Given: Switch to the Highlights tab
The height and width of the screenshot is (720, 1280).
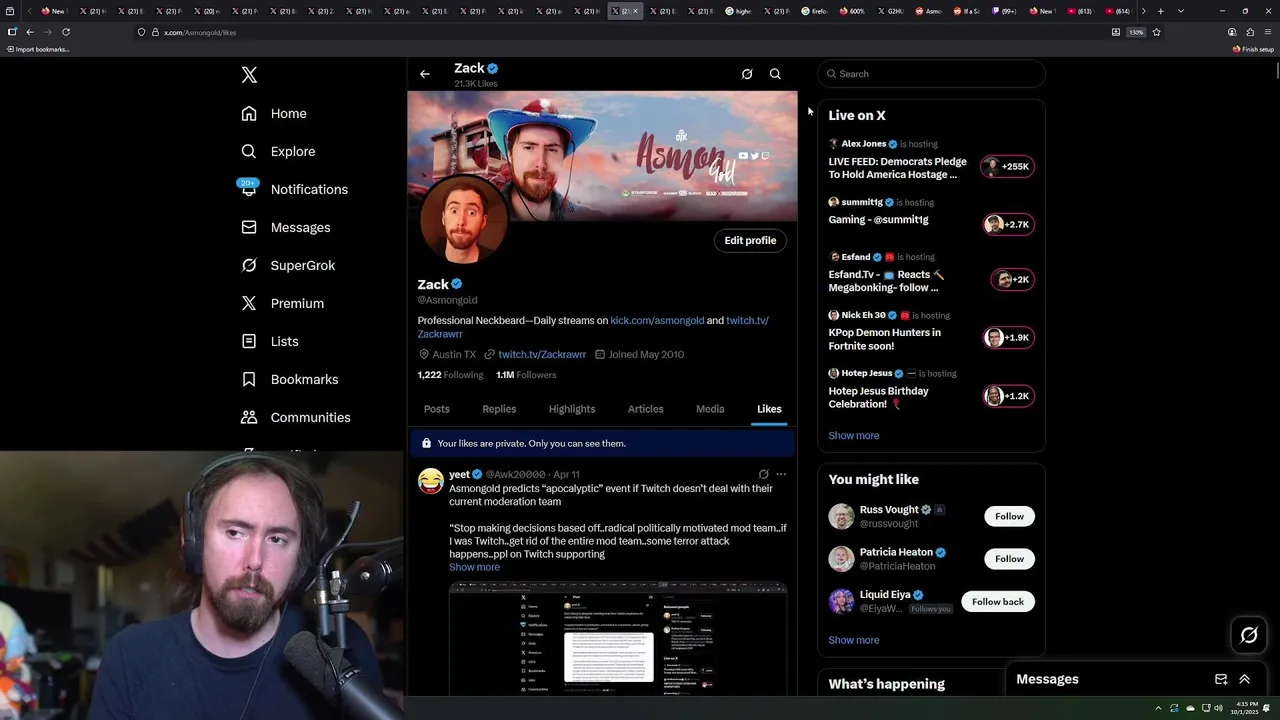Looking at the screenshot, I should (572, 409).
